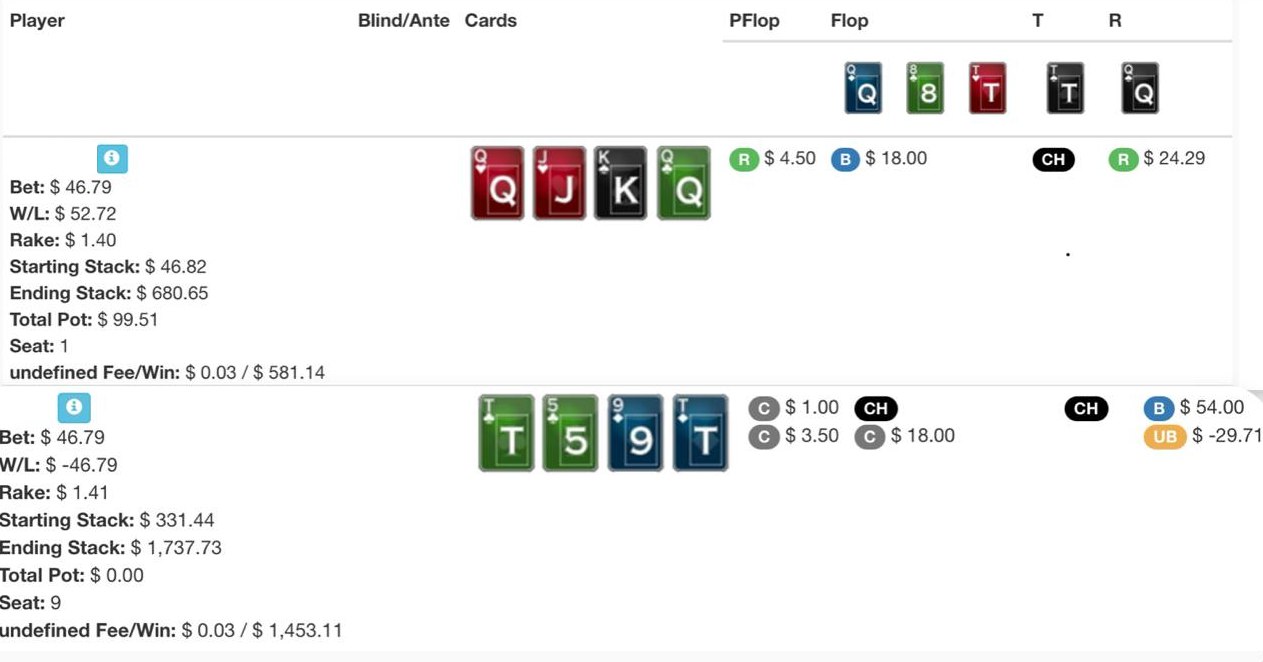This screenshot has height=662, width=1263.
Task: Click the black King hole card
Action: (x=621, y=183)
